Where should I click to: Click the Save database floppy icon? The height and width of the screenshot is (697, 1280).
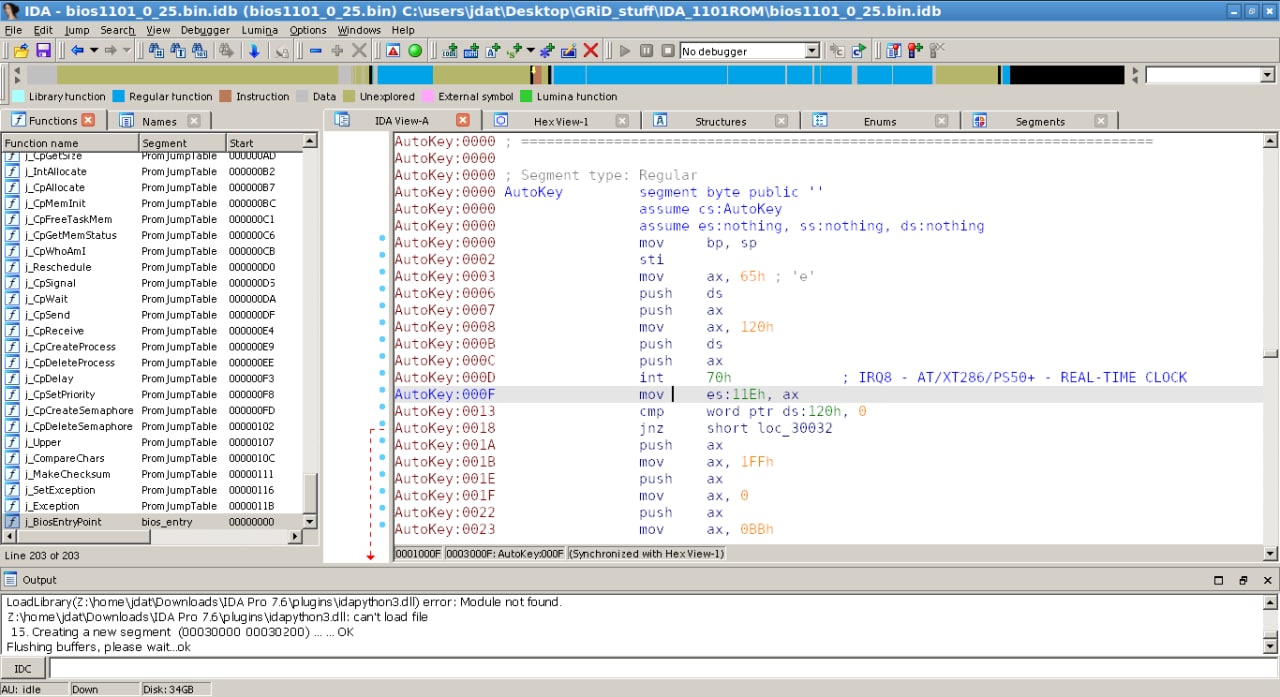pyautogui.click(x=43, y=51)
